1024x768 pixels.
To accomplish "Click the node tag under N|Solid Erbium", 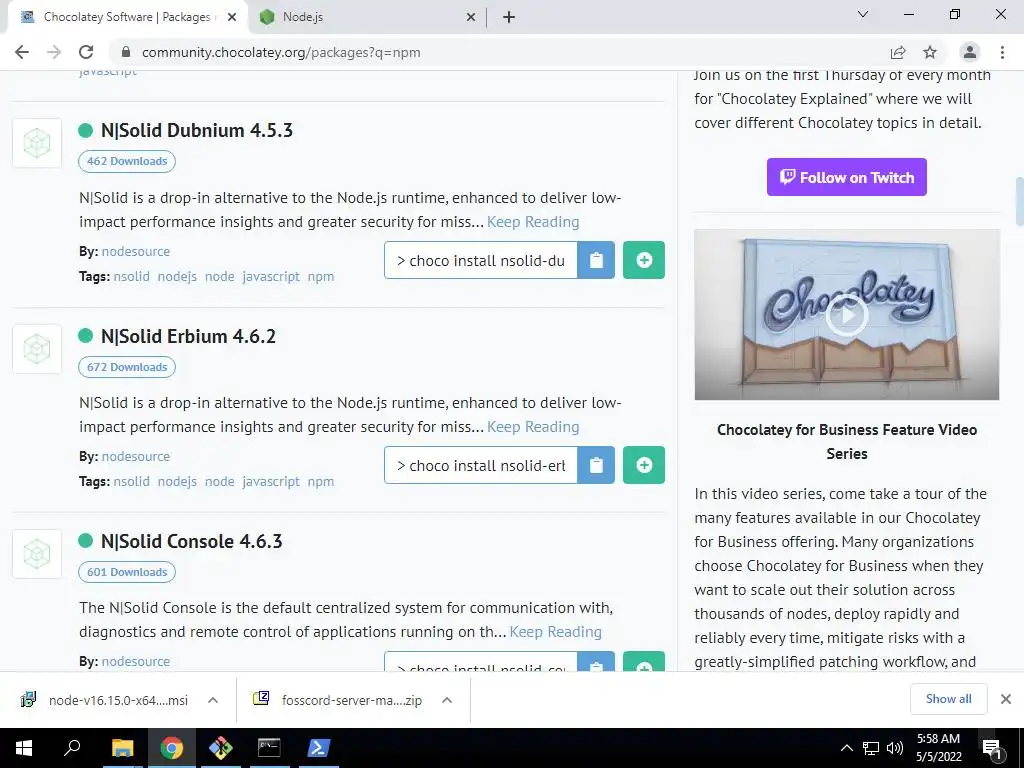I will [x=219, y=481].
